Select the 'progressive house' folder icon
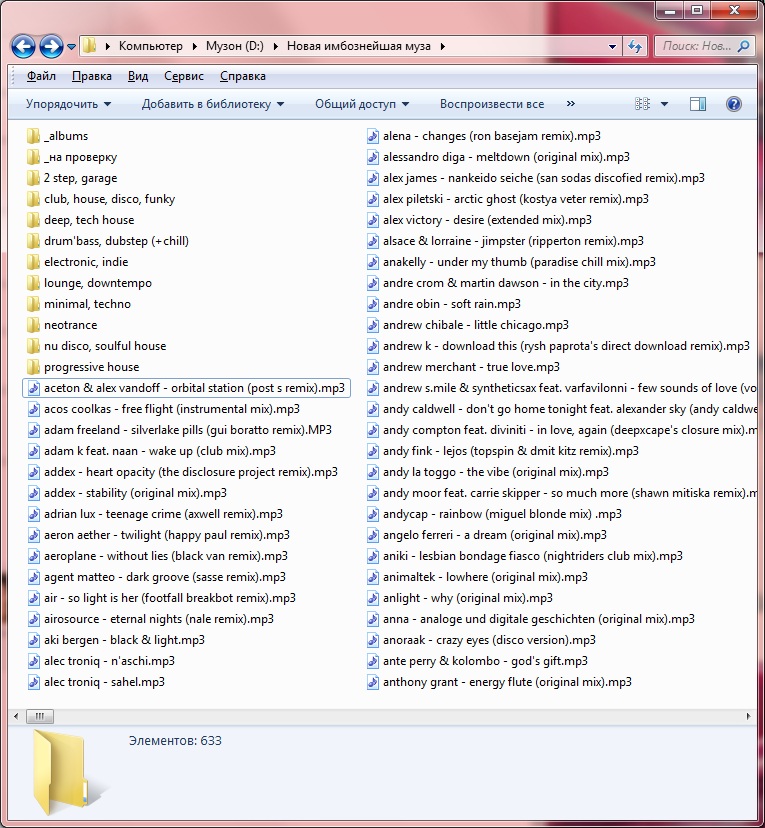The image size is (765, 828). click(x=33, y=367)
